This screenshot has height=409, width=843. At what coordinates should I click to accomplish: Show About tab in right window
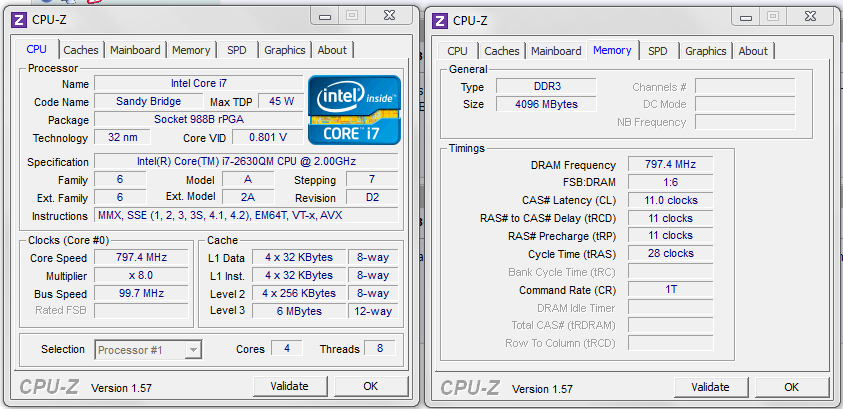tap(753, 51)
